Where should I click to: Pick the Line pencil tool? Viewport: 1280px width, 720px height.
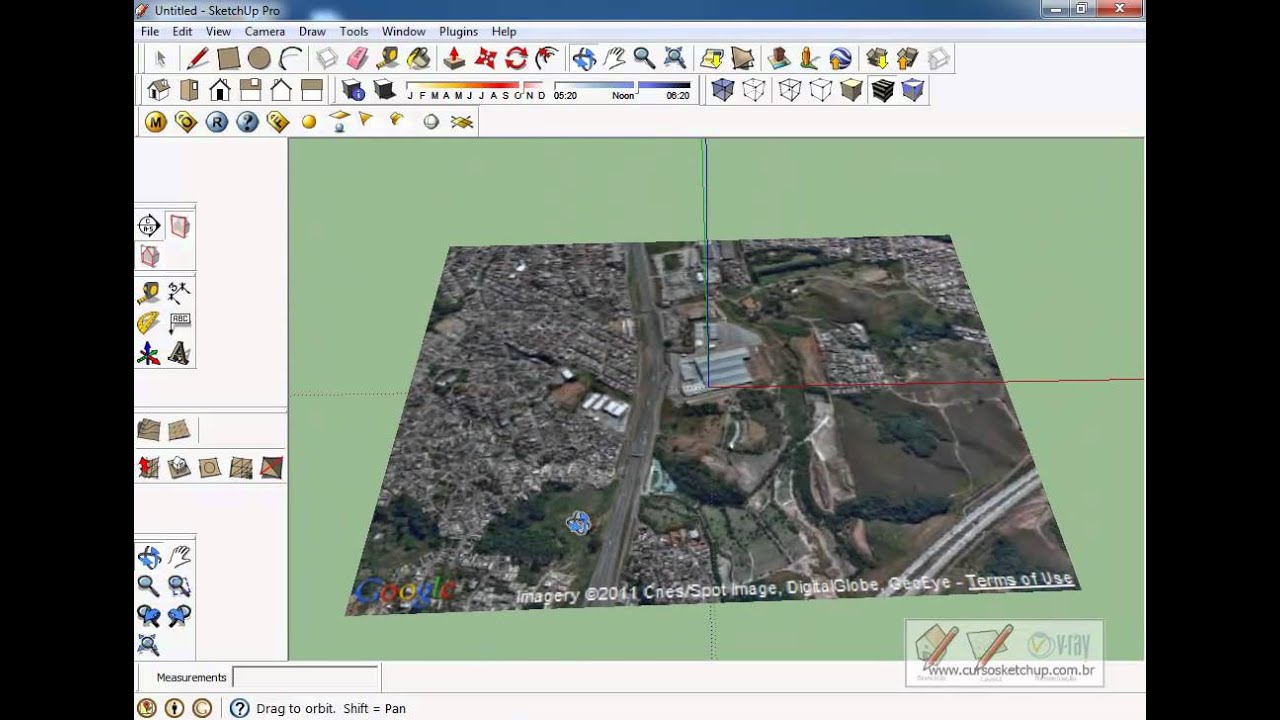click(x=198, y=59)
